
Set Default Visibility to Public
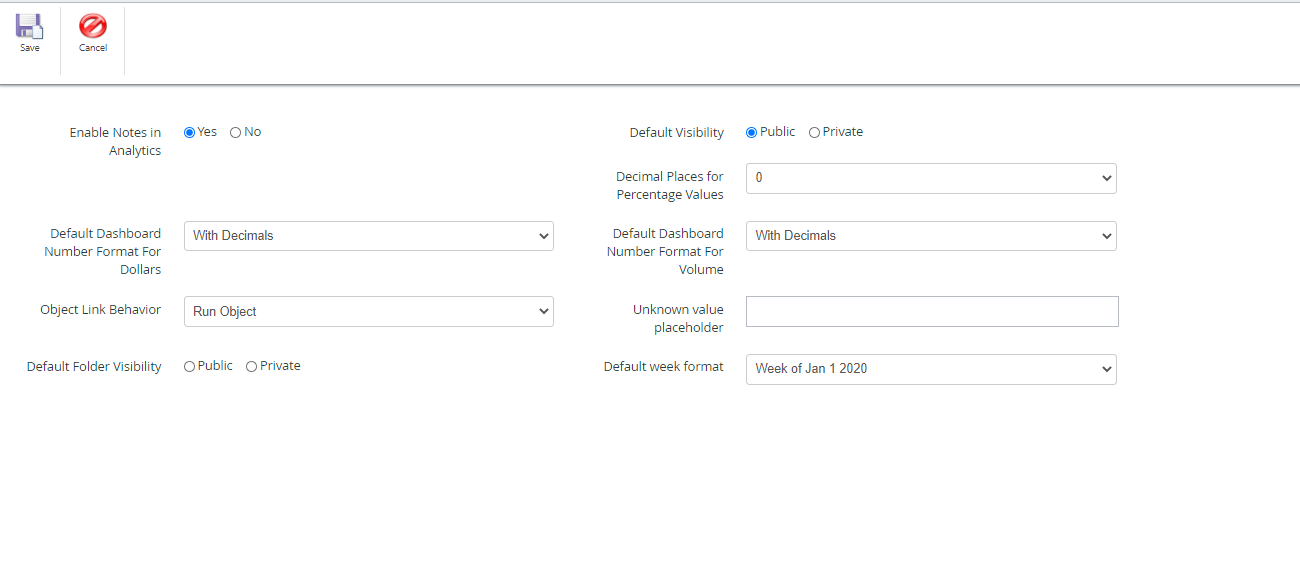[752, 132]
